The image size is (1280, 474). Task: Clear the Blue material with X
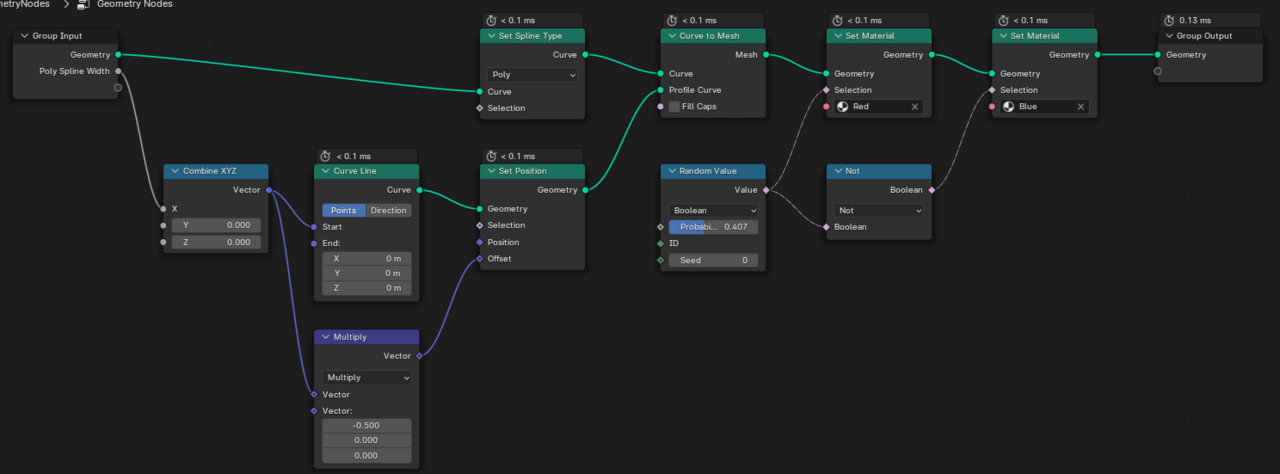coord(1080,106)
